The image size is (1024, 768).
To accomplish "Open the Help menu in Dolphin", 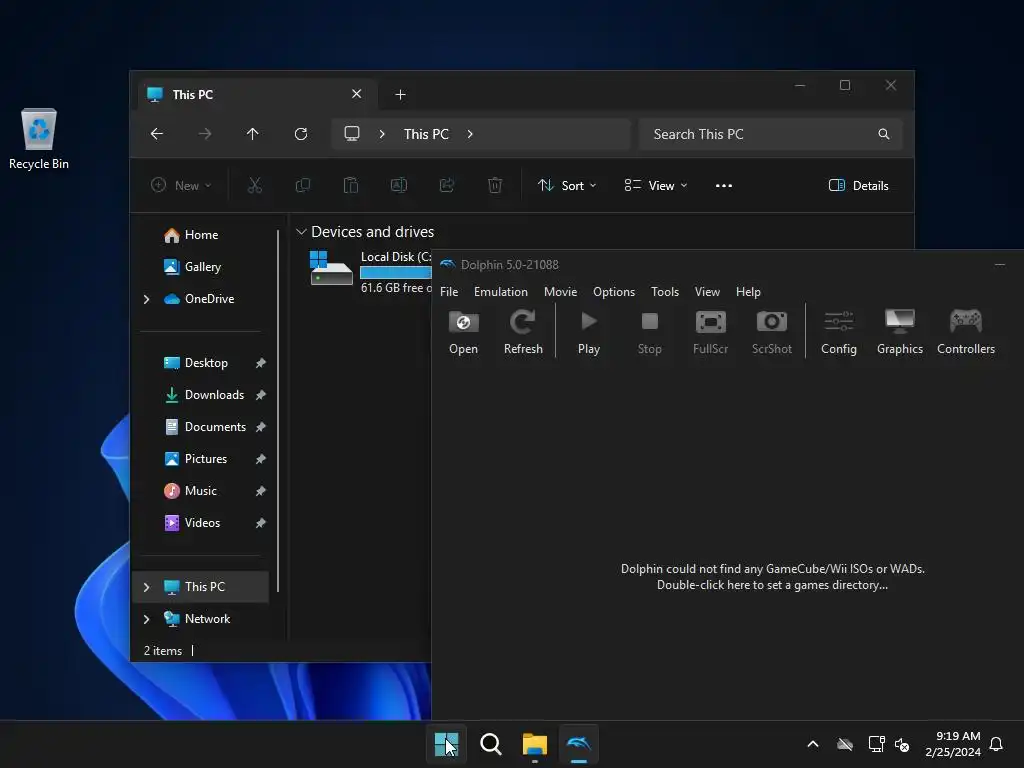I will [x=748, y=292].
